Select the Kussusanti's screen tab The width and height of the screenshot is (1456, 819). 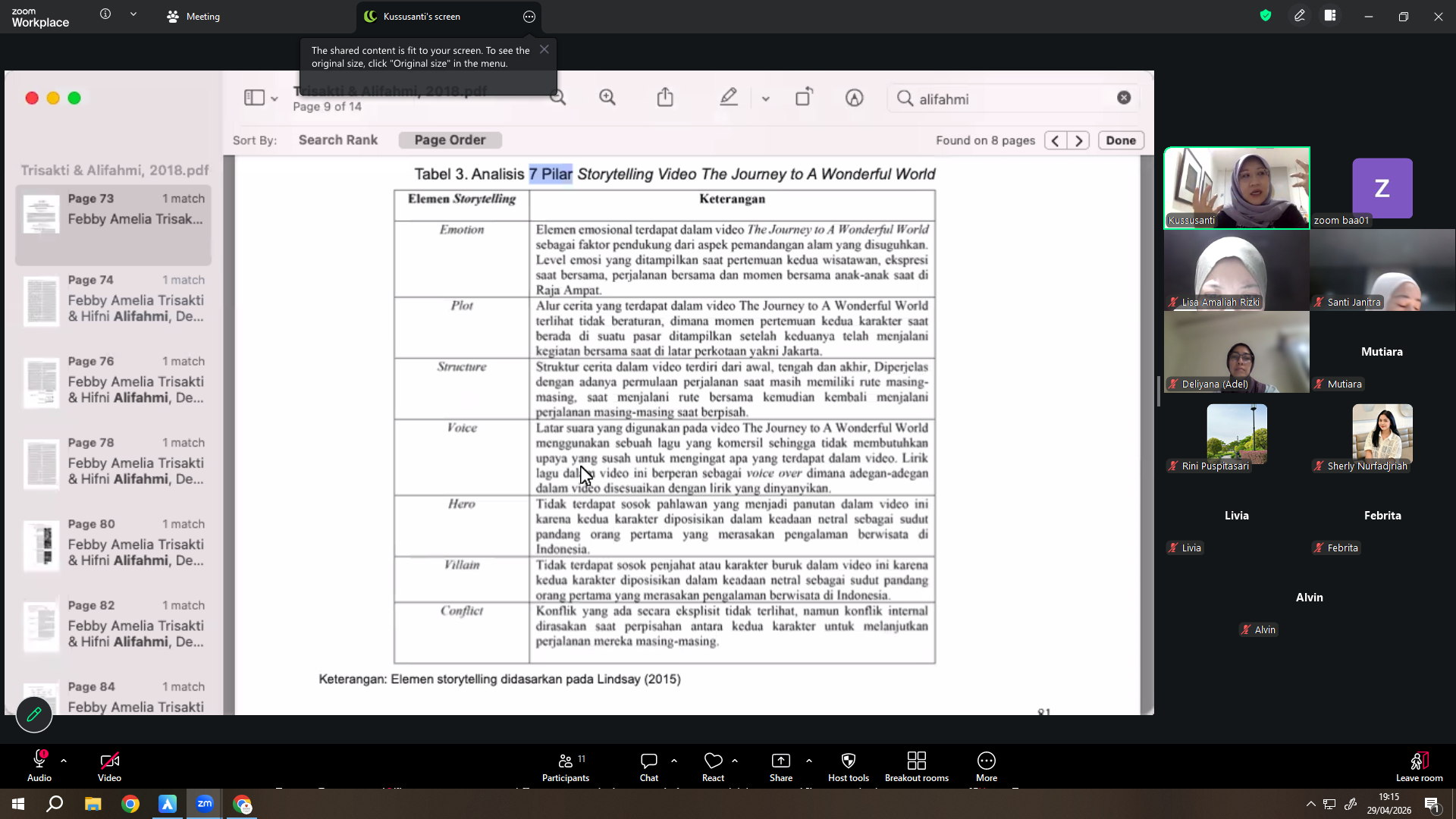448,16
